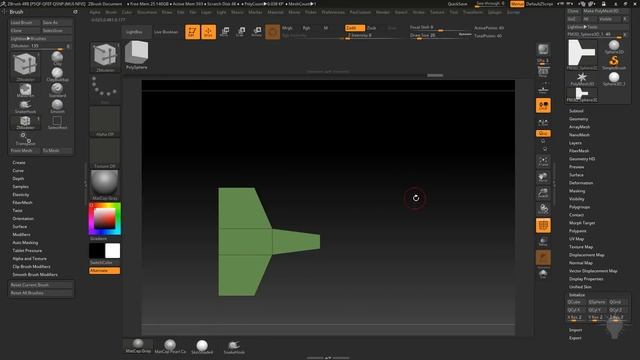The width and height of the screenshot is (640, 360).
Task: Select the Sphere3D_1 tool thumbnail
Action: 614,79
